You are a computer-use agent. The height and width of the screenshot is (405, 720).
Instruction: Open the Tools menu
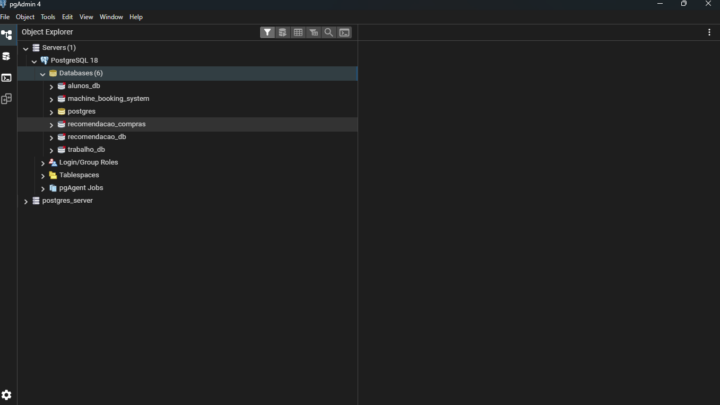click(48, 17)
